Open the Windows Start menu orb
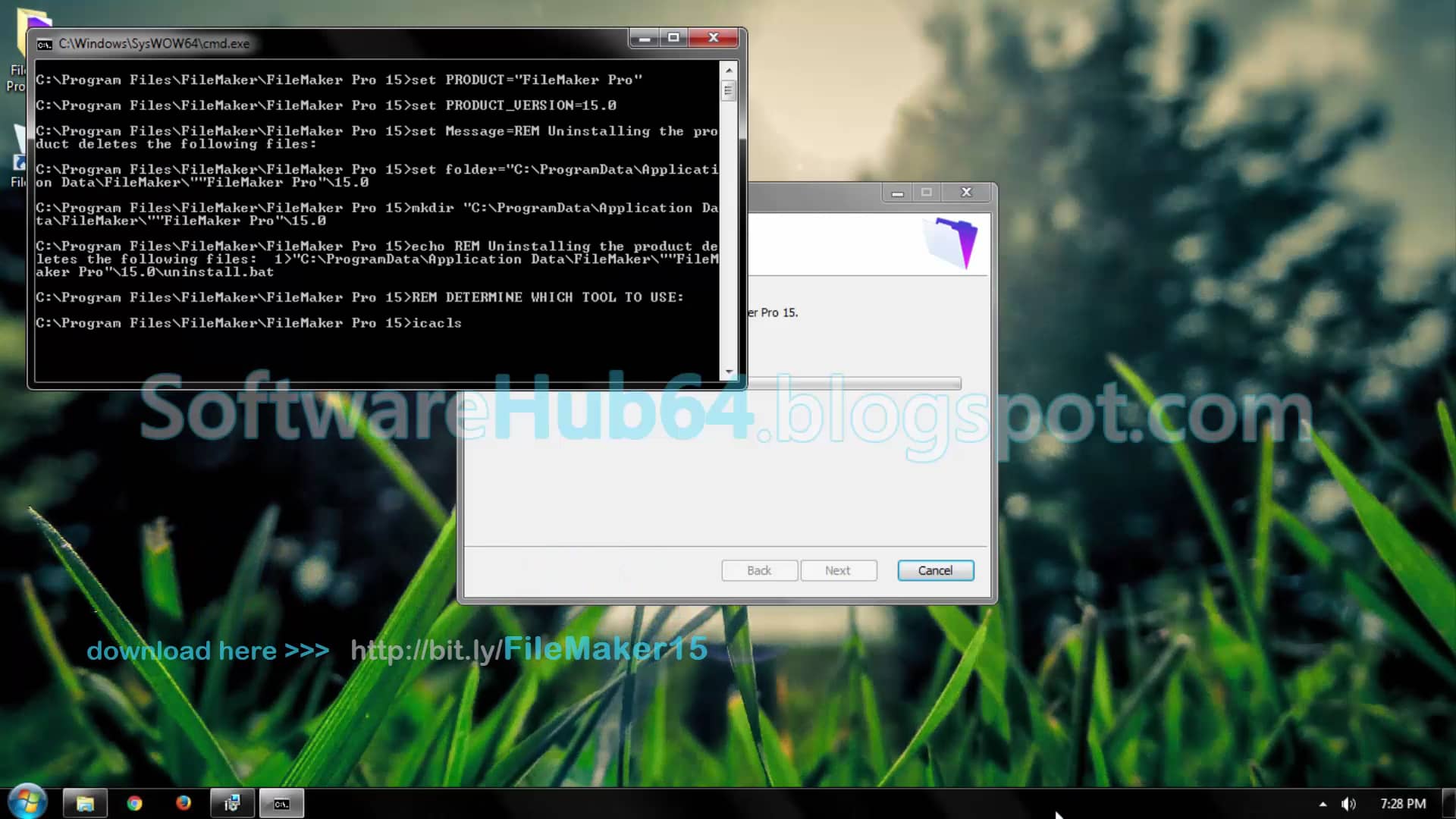Image resolution: width=1456 pixels, height=819 pixels. coord(28,802)
